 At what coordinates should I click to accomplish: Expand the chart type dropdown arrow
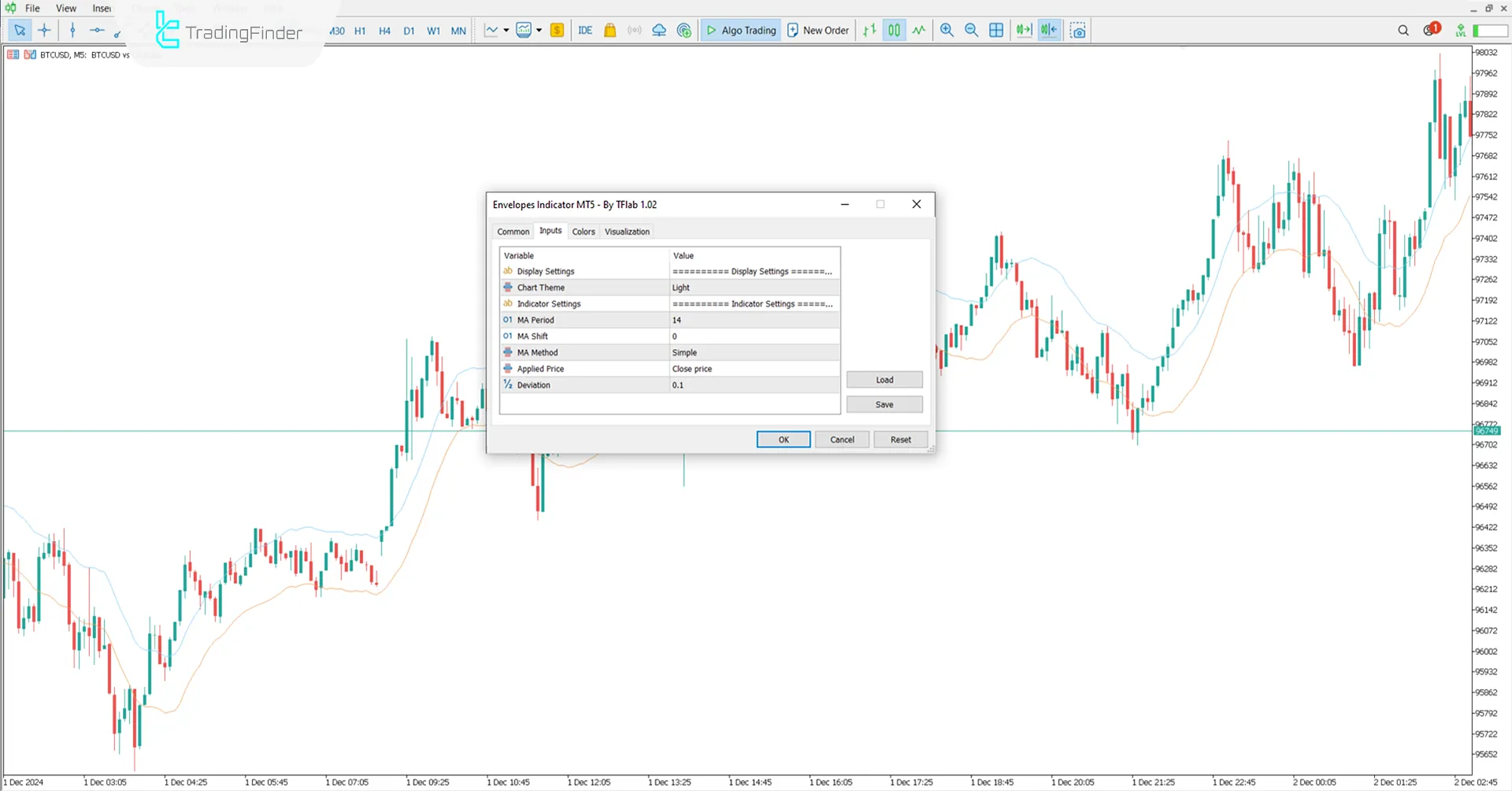[x=506, y=31]
